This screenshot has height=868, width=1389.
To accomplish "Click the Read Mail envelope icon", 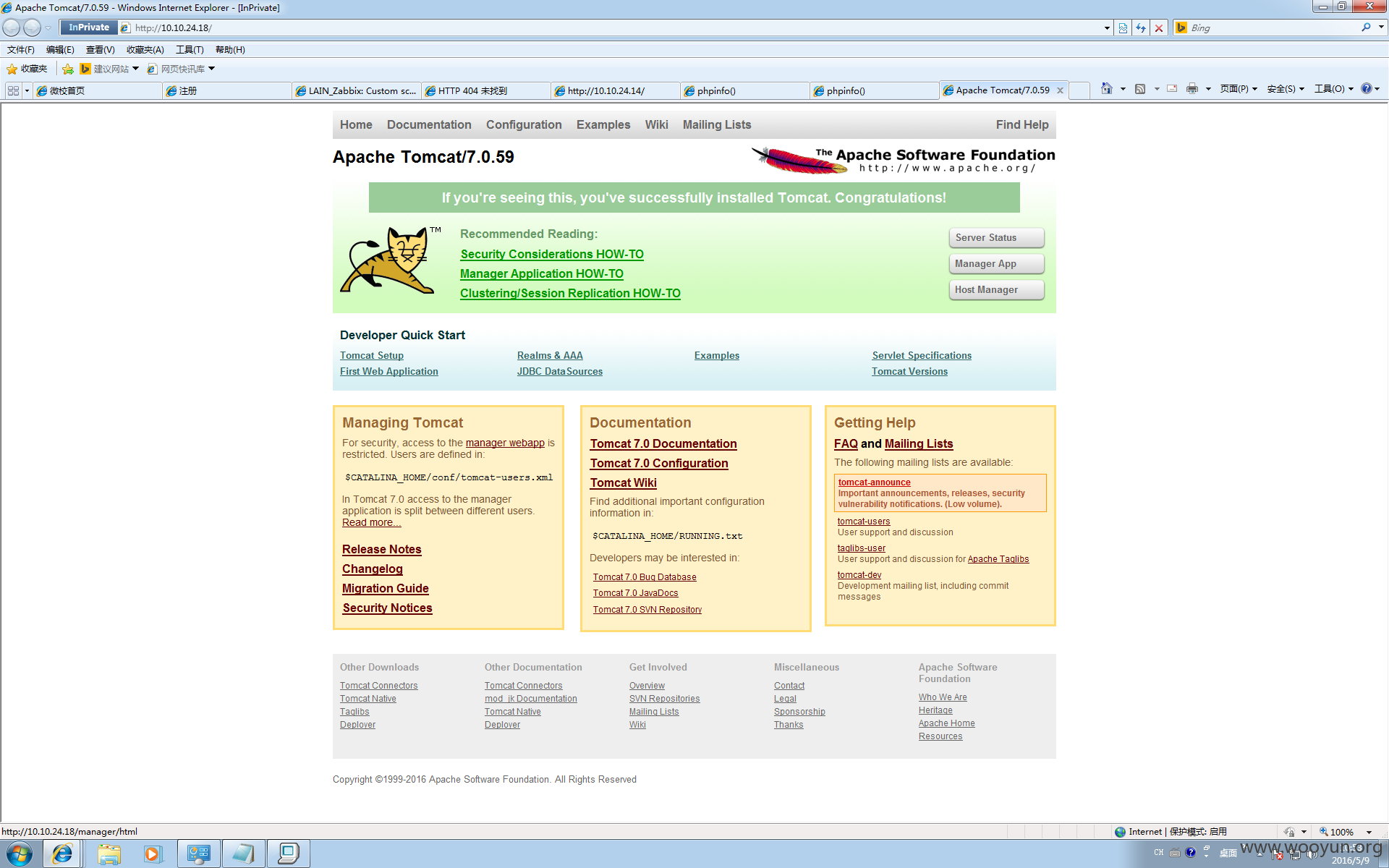I will click(1172, 88).
